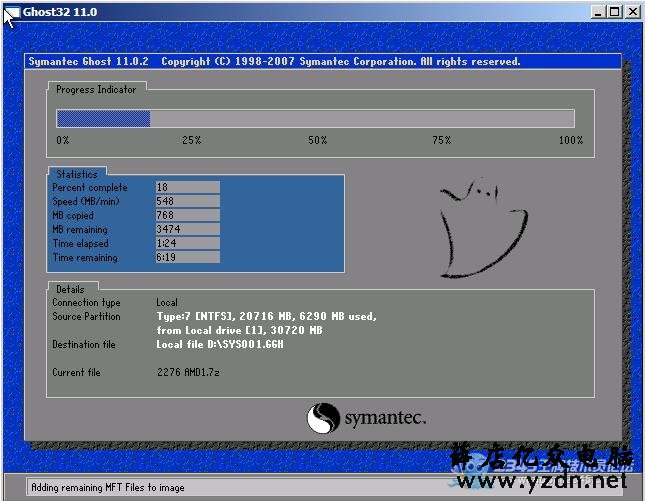Click the 'Current file' label

[x=77, y=372]
